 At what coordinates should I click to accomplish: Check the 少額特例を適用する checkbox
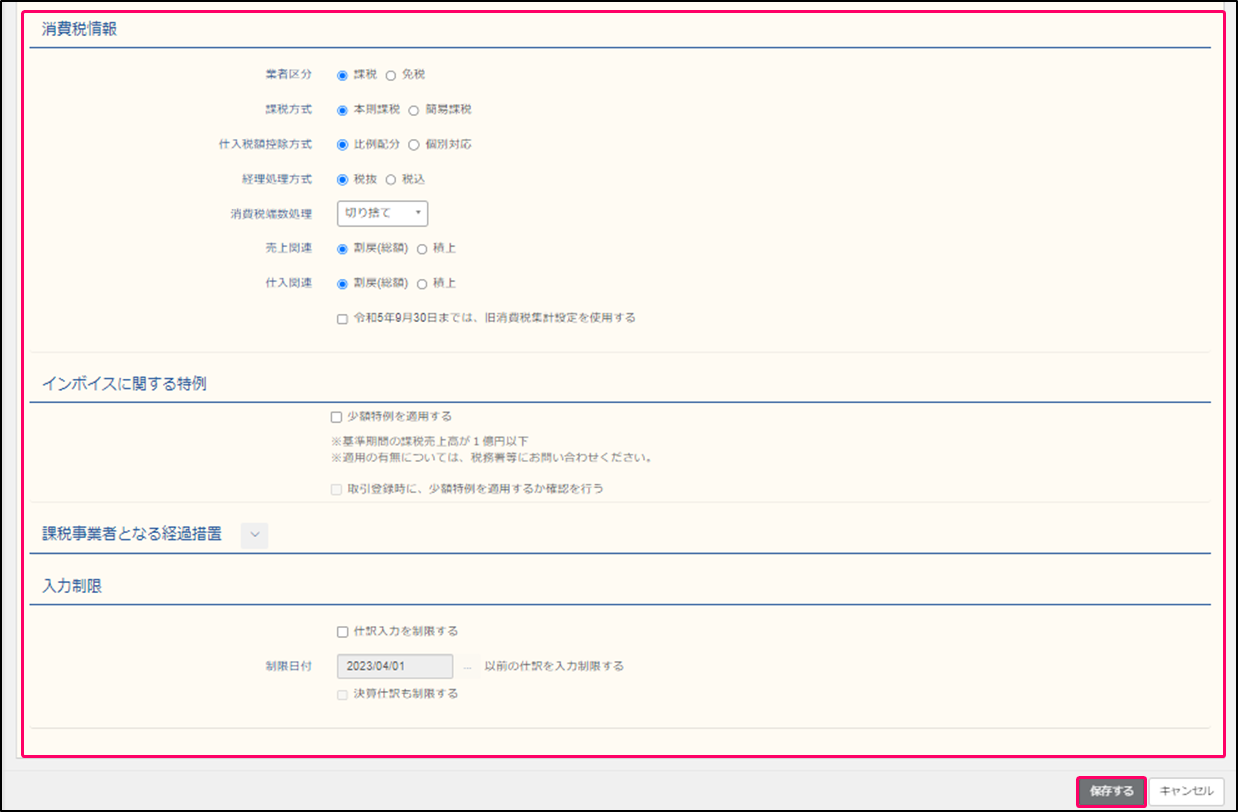pos(337,417)
